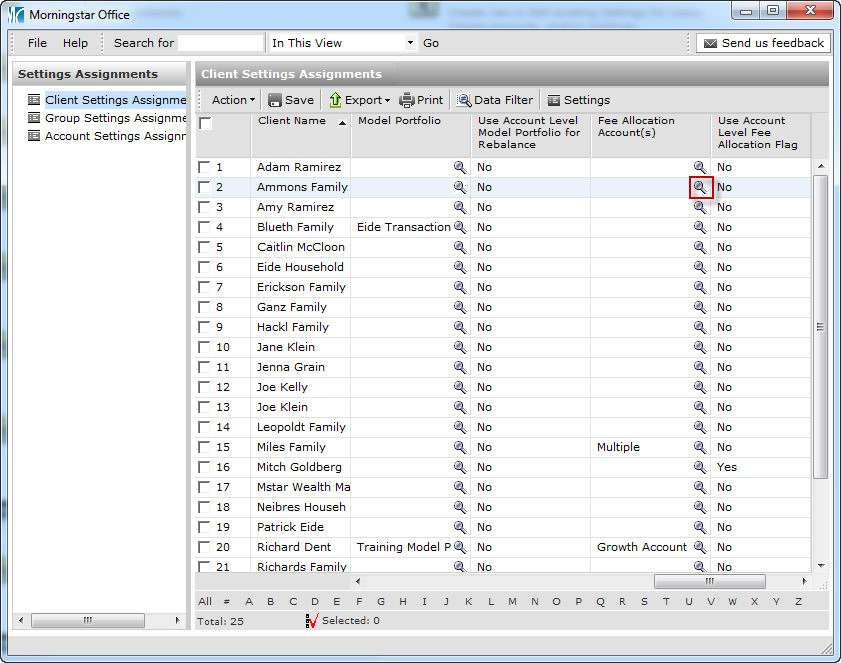Click in the Search for text field
The height and width of the screenshot is (663, 841).
(x=221, y=43)
